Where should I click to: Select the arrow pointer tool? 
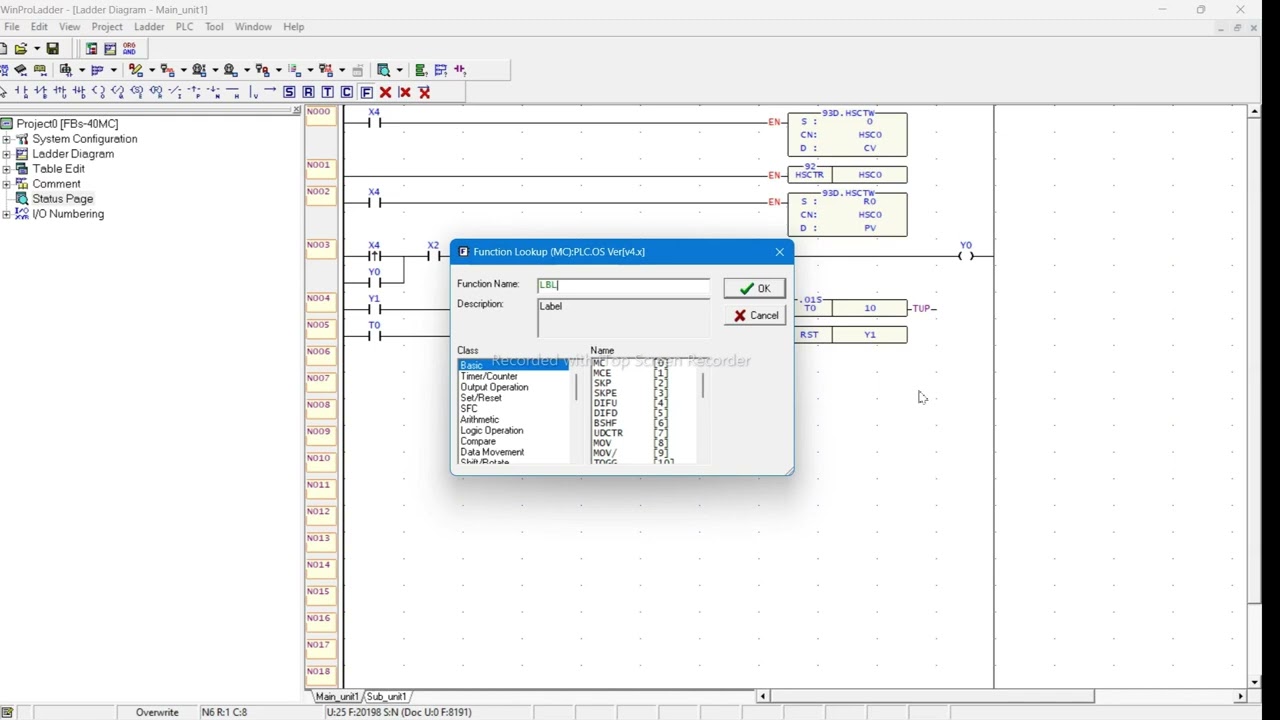click(x=3, y=92)
